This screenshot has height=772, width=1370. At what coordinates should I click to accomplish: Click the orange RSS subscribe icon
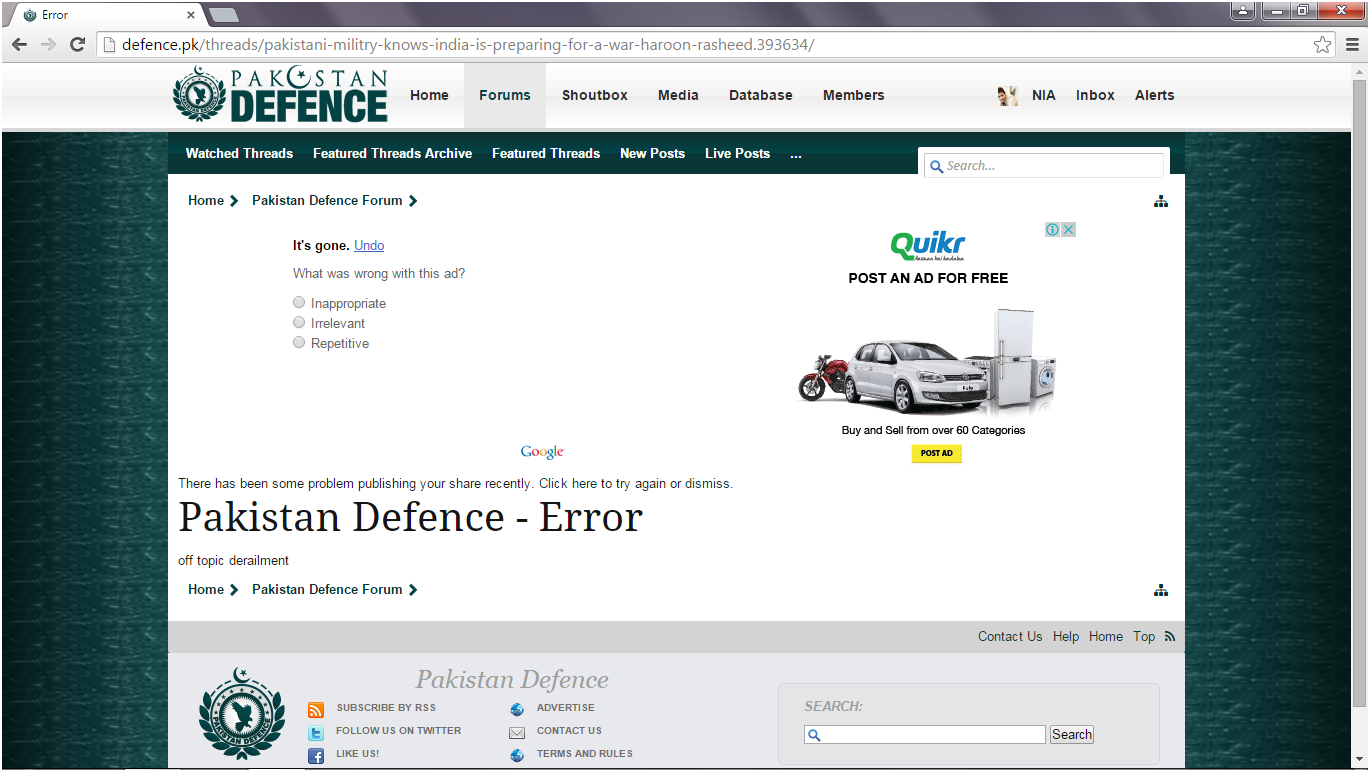(x=316, y=710)
